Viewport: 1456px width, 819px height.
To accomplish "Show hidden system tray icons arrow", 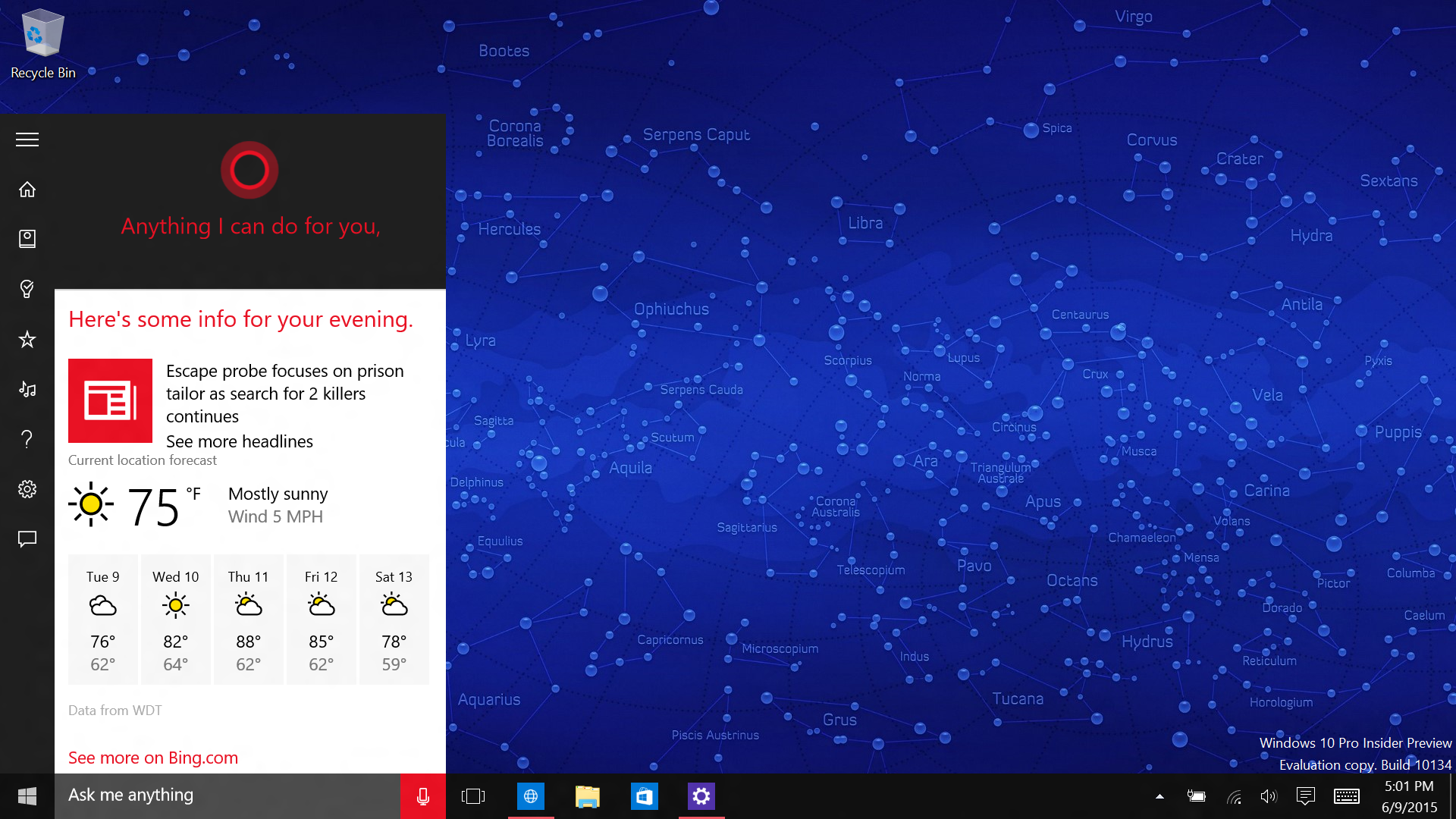I will 1159,796.
